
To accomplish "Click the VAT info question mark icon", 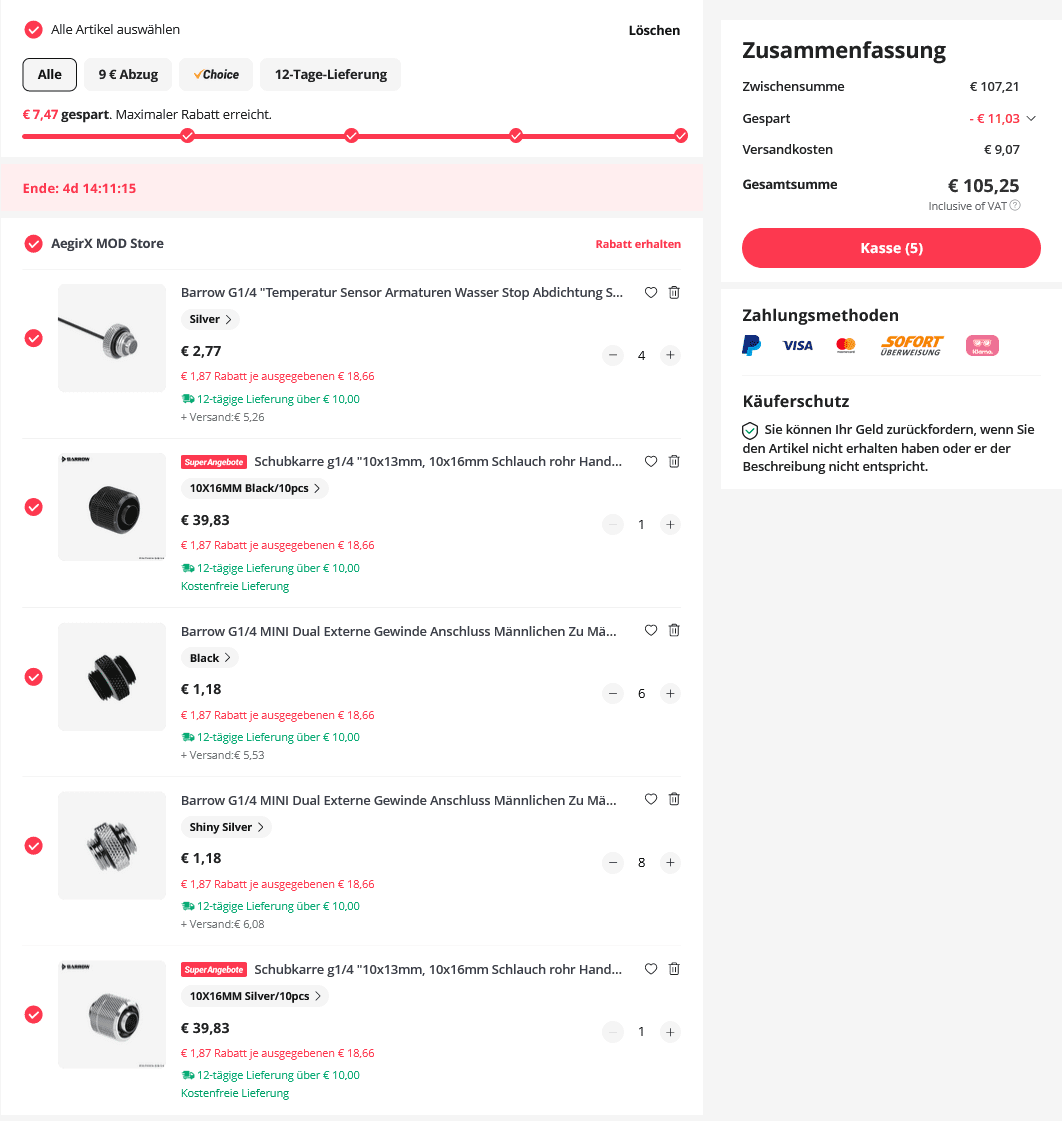I will tap(1015, 205).
